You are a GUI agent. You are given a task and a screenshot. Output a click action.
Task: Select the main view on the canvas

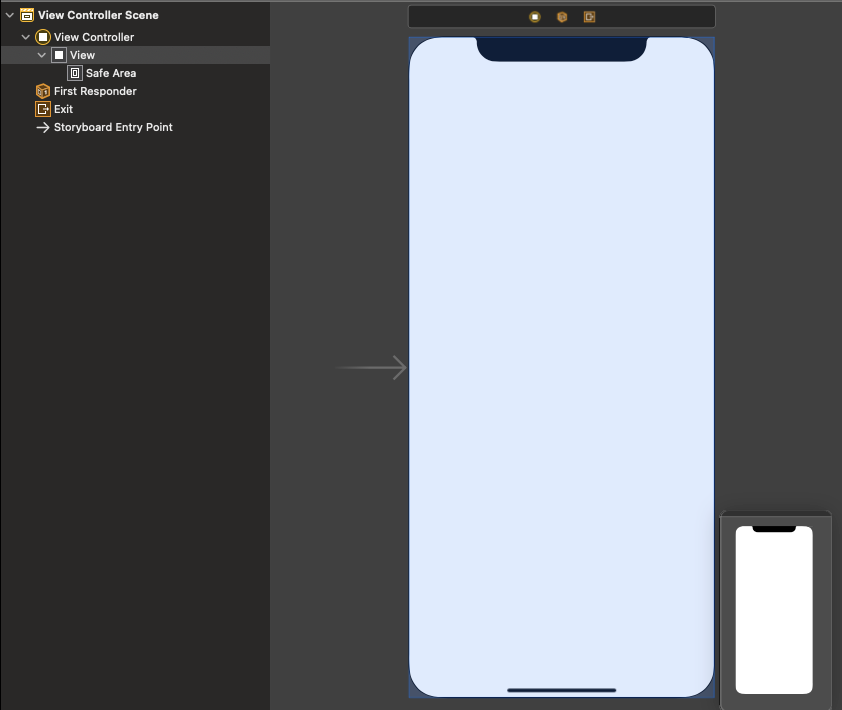(562, 367)
